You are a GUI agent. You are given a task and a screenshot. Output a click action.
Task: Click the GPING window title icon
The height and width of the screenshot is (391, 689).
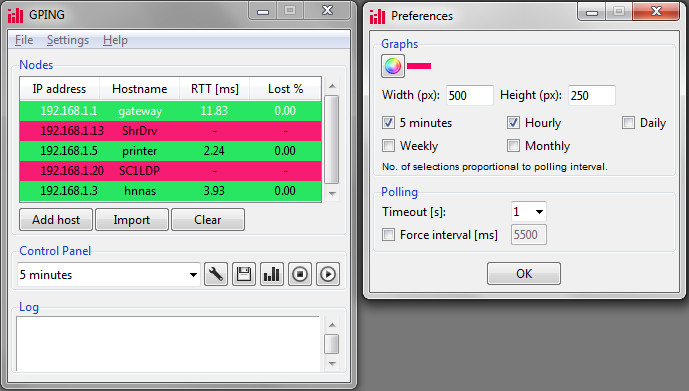point(15,15)
